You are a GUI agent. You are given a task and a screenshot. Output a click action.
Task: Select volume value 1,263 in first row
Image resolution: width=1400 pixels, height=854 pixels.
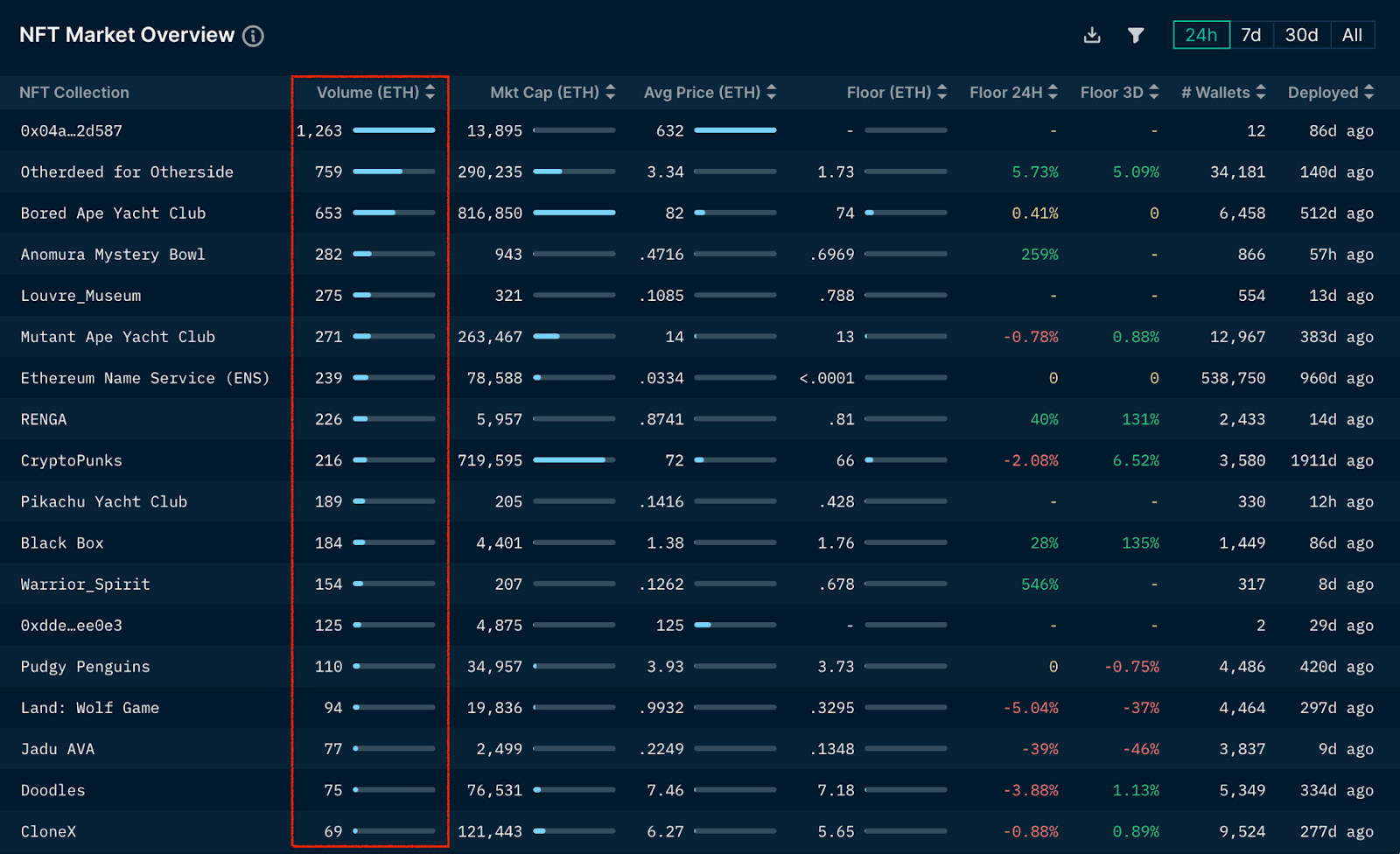tap(319, 131)
